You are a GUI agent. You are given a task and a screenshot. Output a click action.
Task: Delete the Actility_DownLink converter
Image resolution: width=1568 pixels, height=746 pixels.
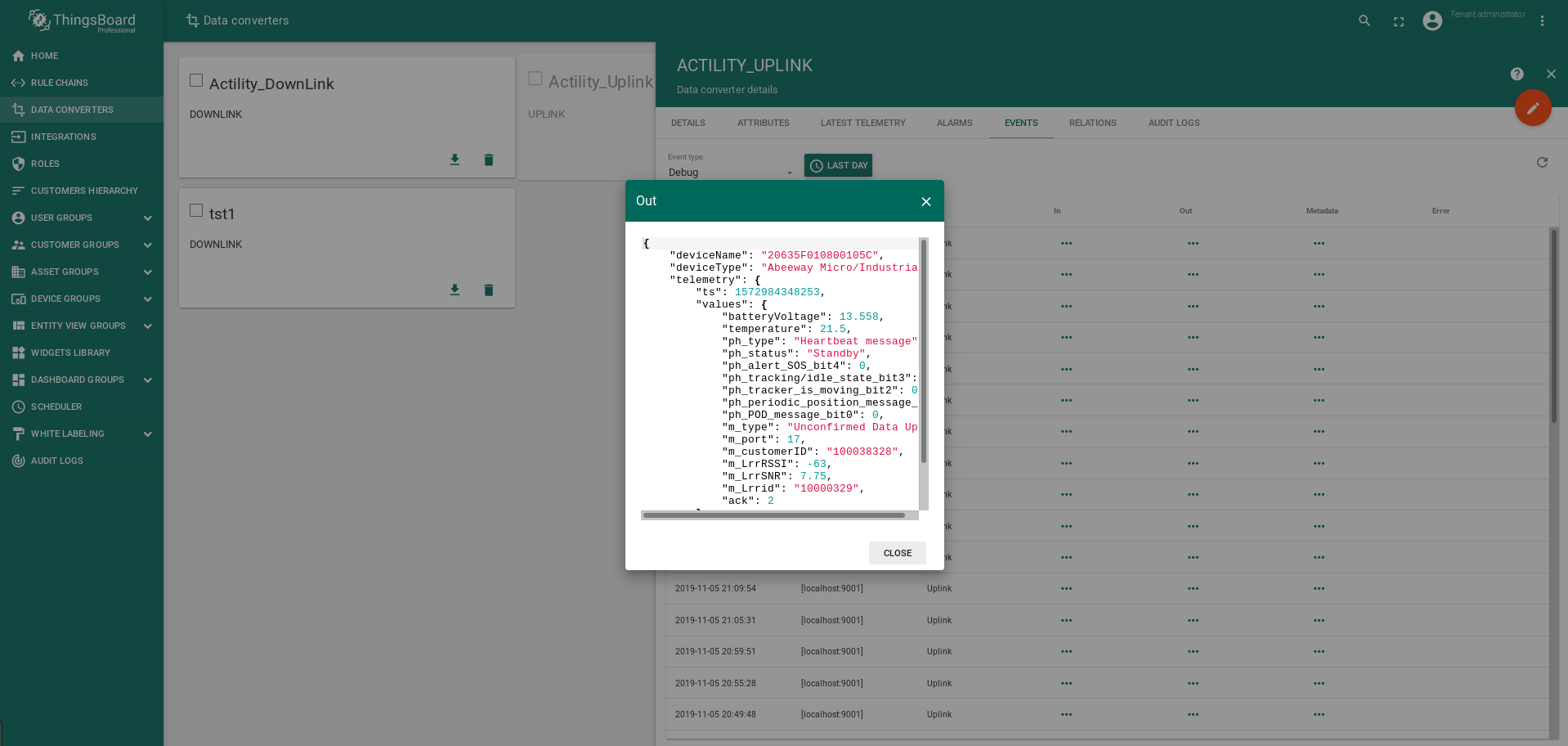(x=489, y=160)
